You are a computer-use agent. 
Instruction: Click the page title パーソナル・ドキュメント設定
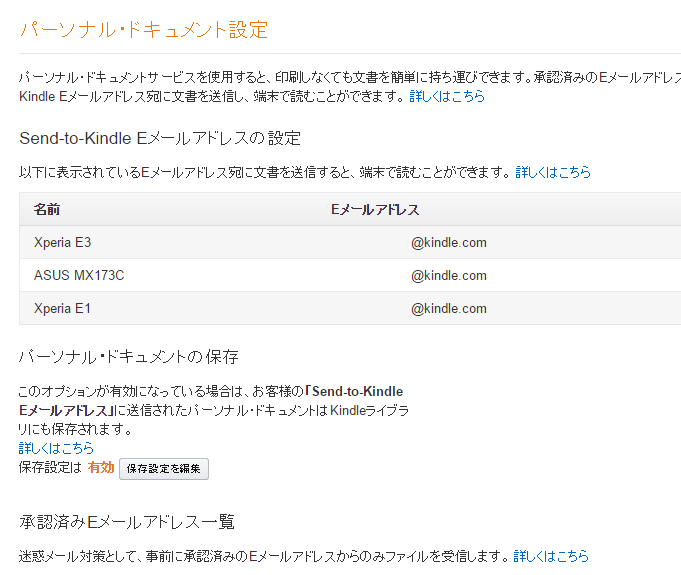coord(144,29)
